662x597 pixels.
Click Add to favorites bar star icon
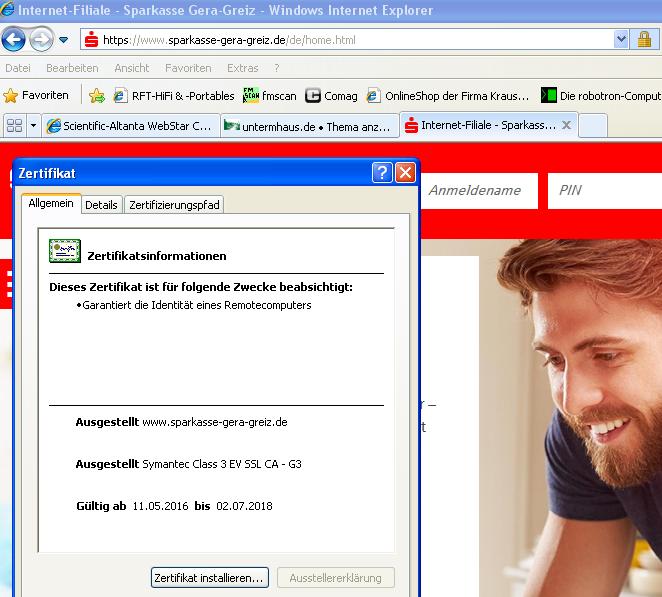97,96
